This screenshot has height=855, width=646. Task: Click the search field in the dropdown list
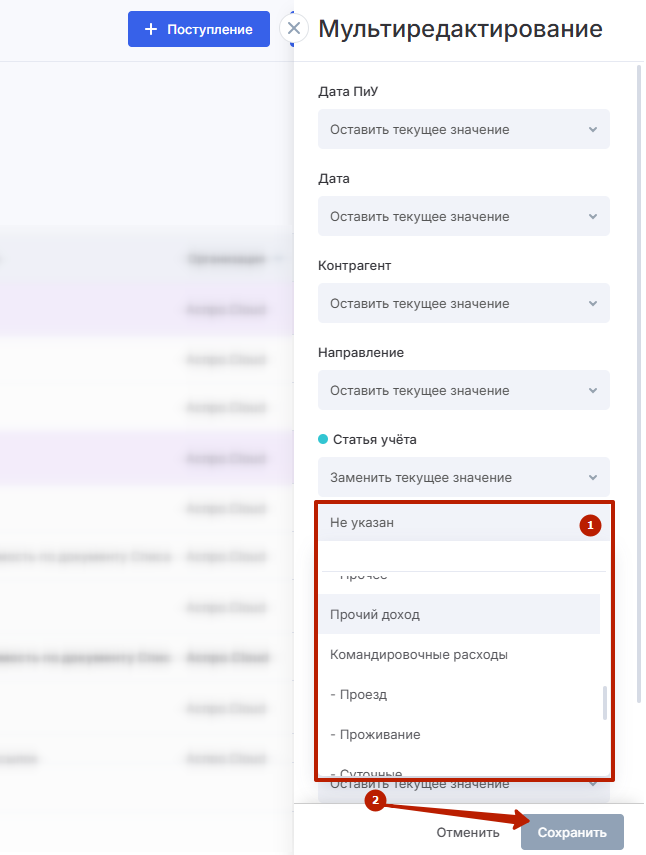[x=463, y=557]
